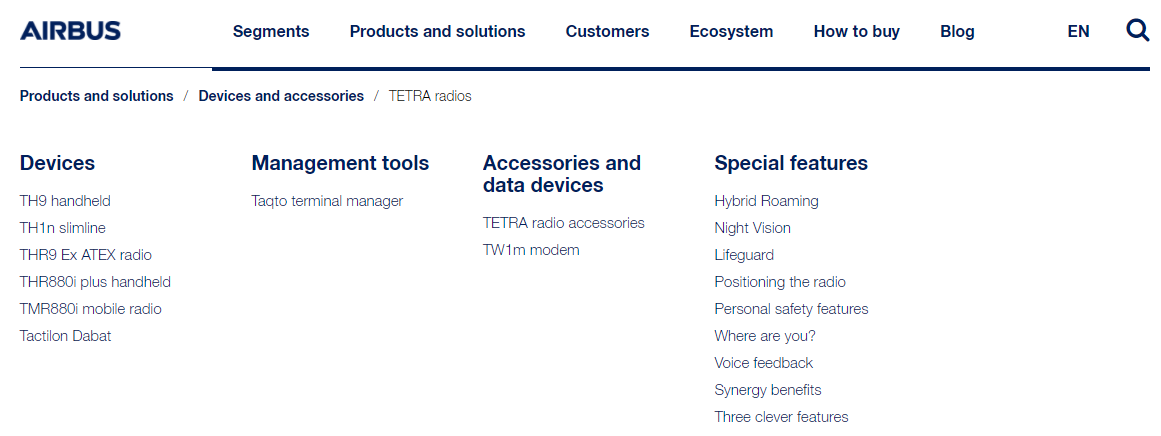Open the Ecosystem menu
Image resolution: width=1161 pixels, height=436 pixels.
coord(732,32)
